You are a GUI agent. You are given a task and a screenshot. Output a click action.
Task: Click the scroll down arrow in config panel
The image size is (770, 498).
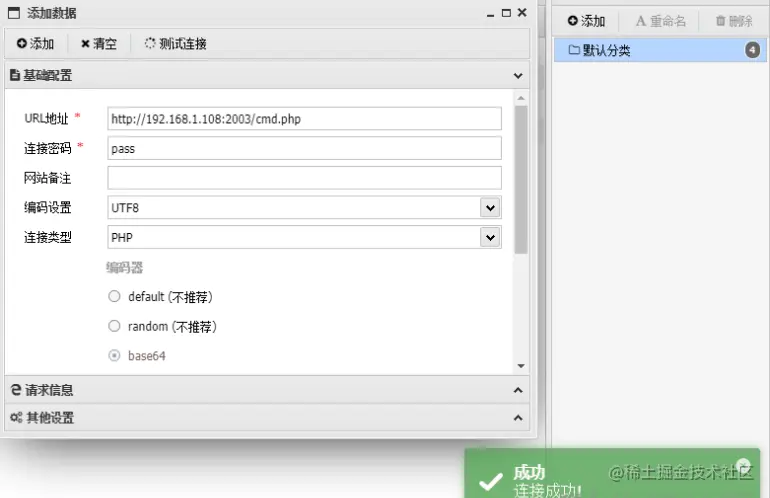point(521,366)
